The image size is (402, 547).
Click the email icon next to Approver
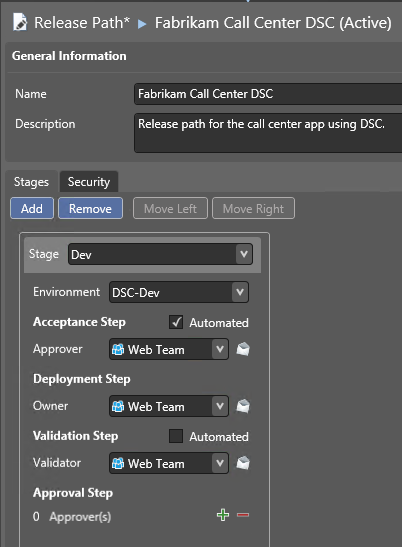pos(243,349)
